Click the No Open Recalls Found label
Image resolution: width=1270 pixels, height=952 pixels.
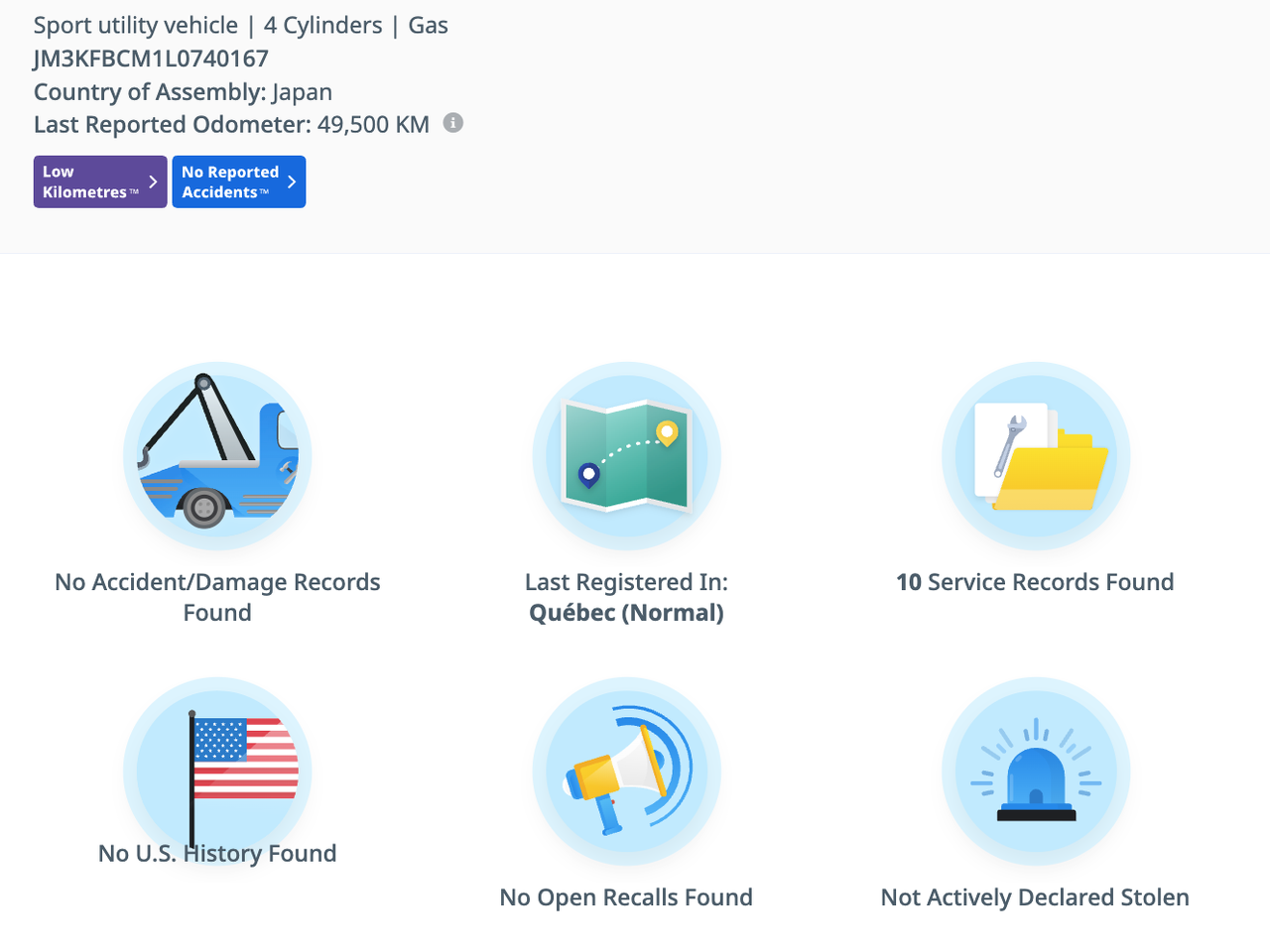[x=626, y=897]
